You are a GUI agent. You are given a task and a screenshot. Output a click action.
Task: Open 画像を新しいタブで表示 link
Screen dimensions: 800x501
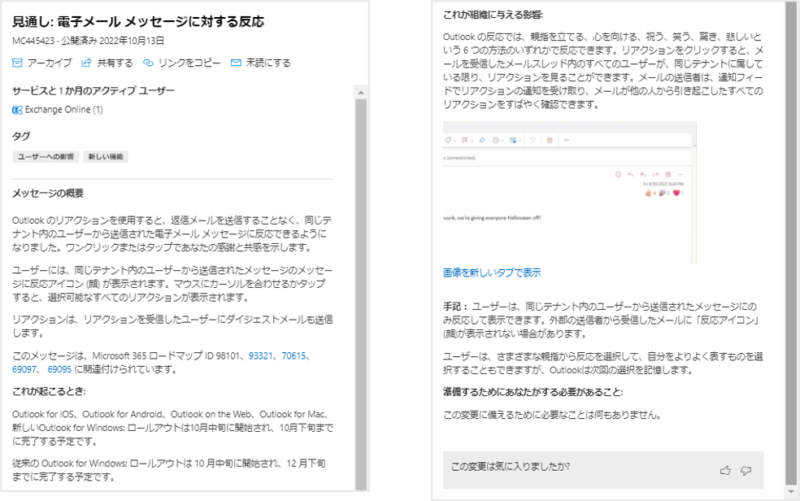(491, 271)
